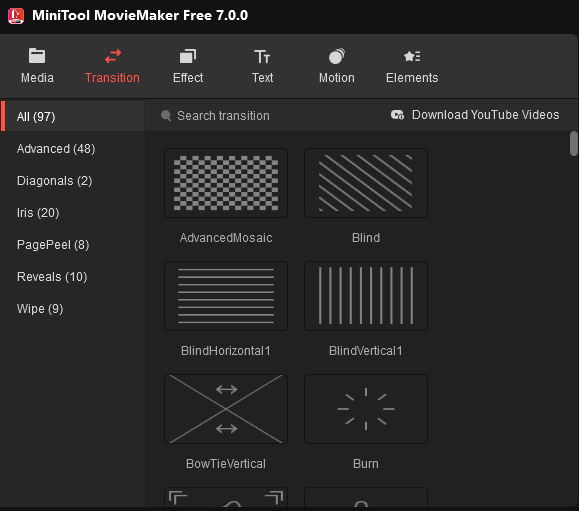Click the transition list vertical scrollbar
Screen dimensions: 579x511
(573, 144)
